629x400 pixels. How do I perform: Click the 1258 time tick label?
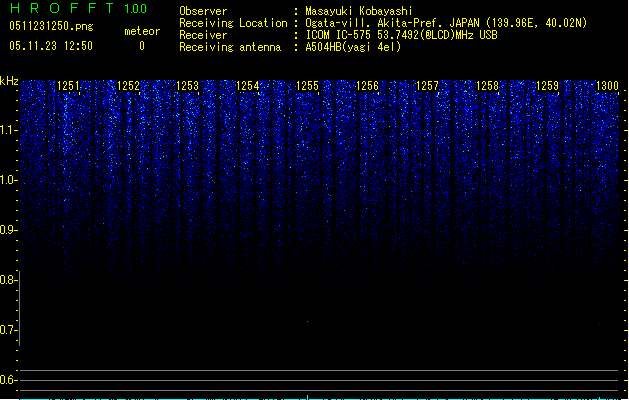click(487, 87)
